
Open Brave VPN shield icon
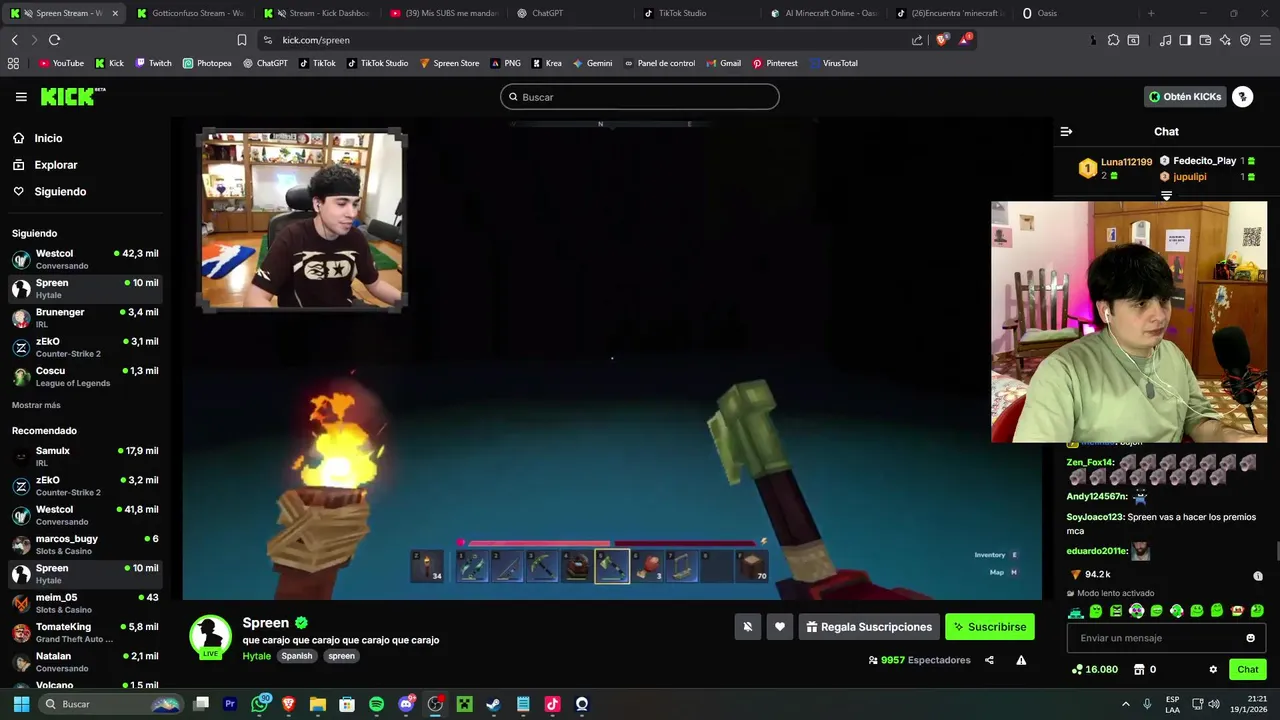pyautogui.click(x=1245, y=40)
